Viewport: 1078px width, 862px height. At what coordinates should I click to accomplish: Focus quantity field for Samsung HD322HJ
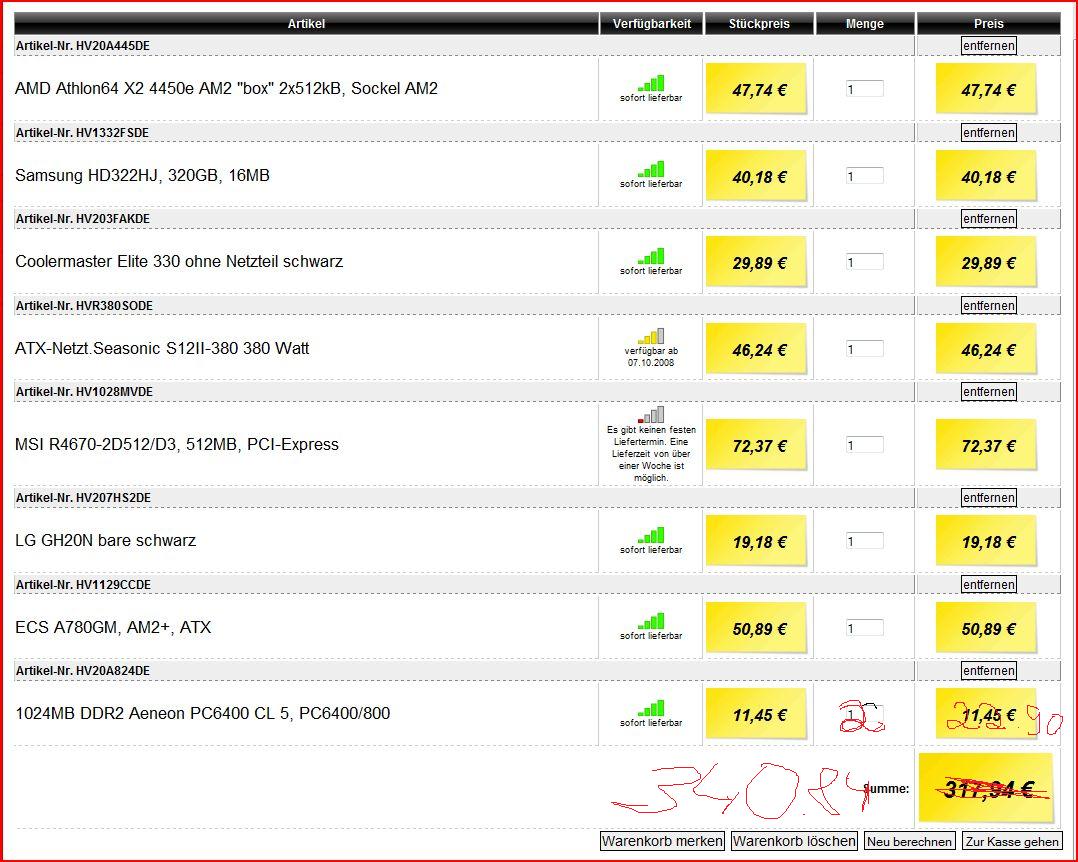(x=865, y=175)
